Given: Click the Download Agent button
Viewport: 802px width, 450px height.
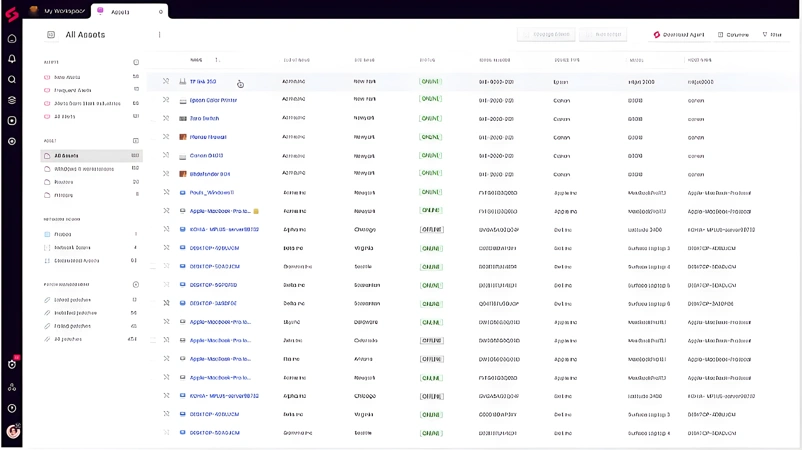Looking at the screenshot, I should (x=679, y=35).
